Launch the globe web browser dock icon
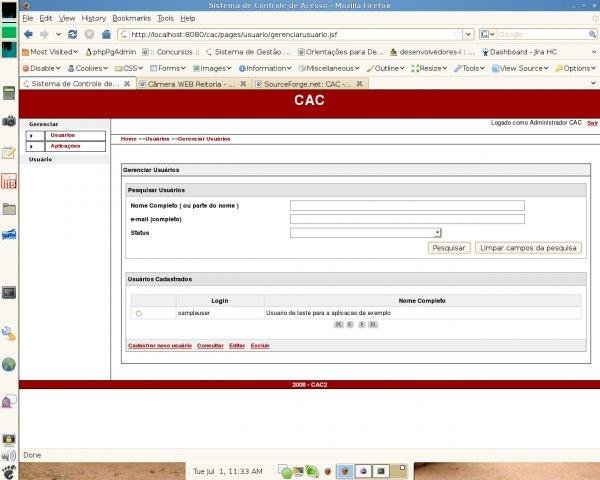The height and width of the screenshot is (480, 600). (x=9, y=364)
